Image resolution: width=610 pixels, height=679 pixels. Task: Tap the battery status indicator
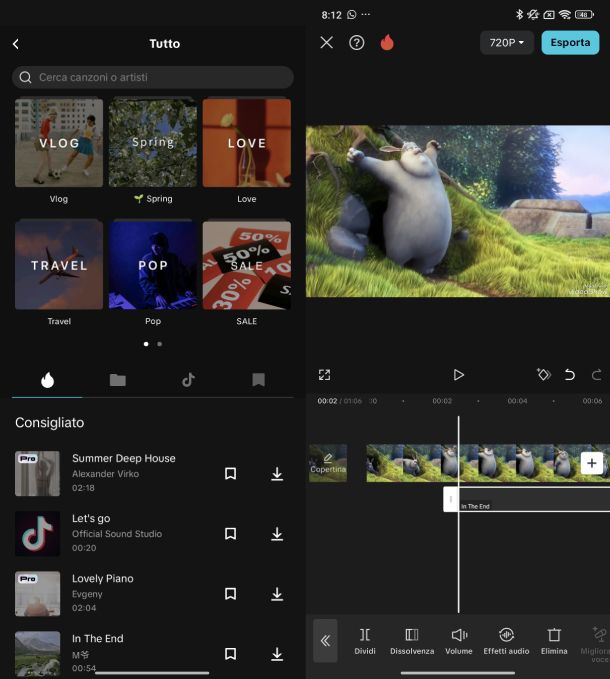[584, 15]
